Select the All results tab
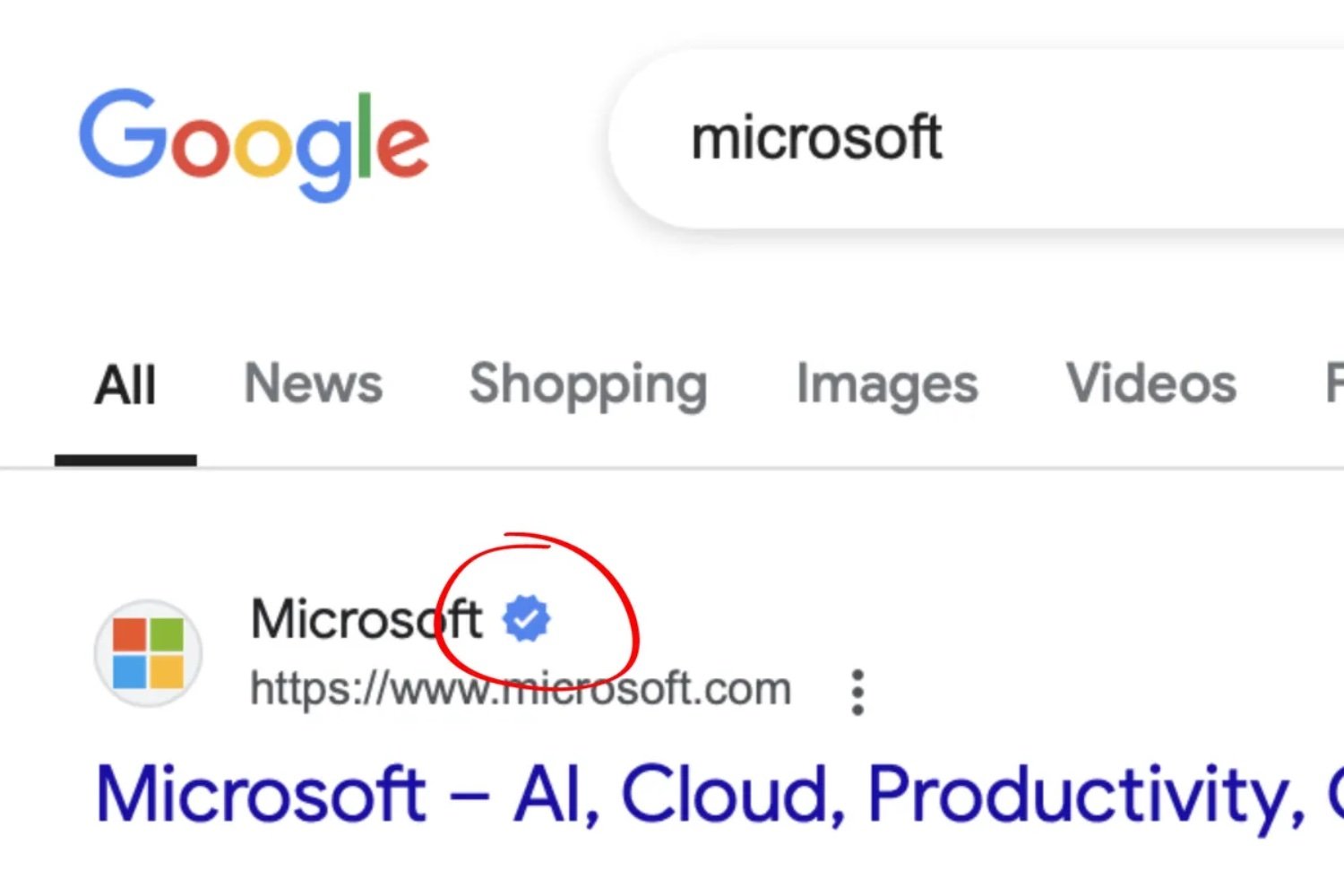 click(125, 385)
